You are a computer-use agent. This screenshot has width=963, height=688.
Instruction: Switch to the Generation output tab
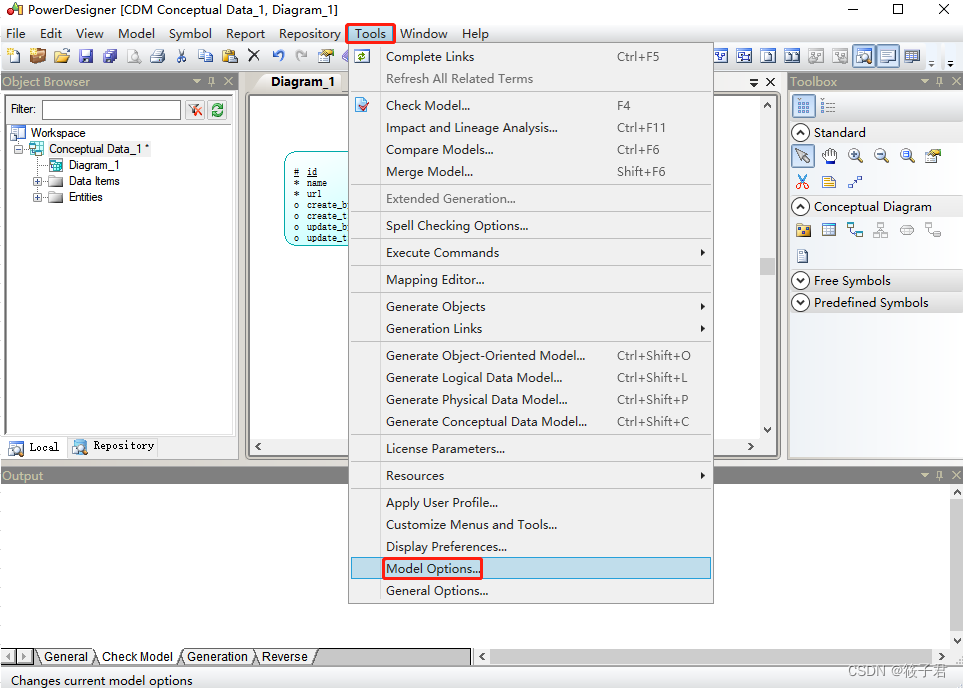pos(217,657)
